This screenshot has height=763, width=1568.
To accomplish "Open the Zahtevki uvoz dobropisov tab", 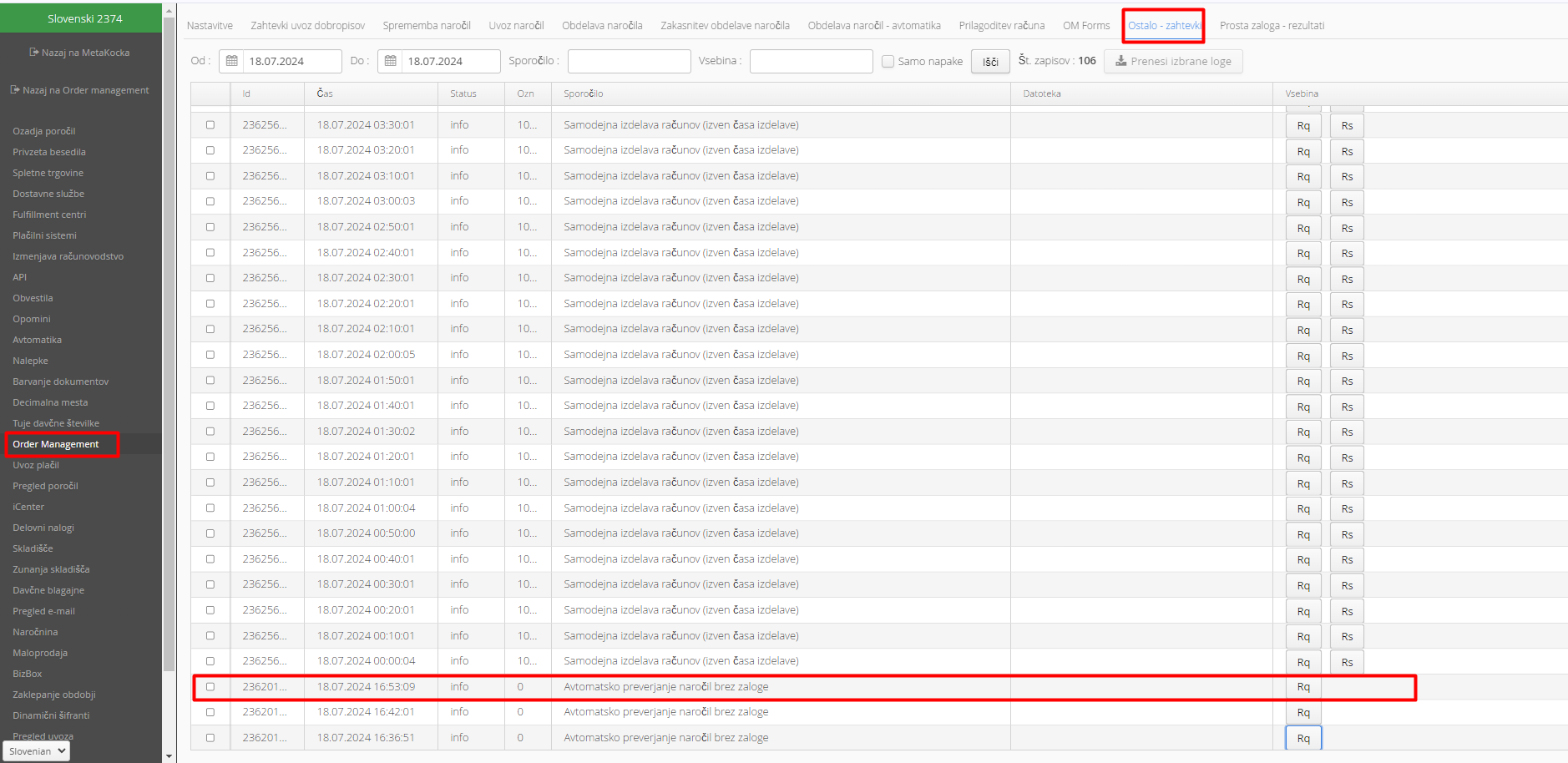I will point(308,26).
